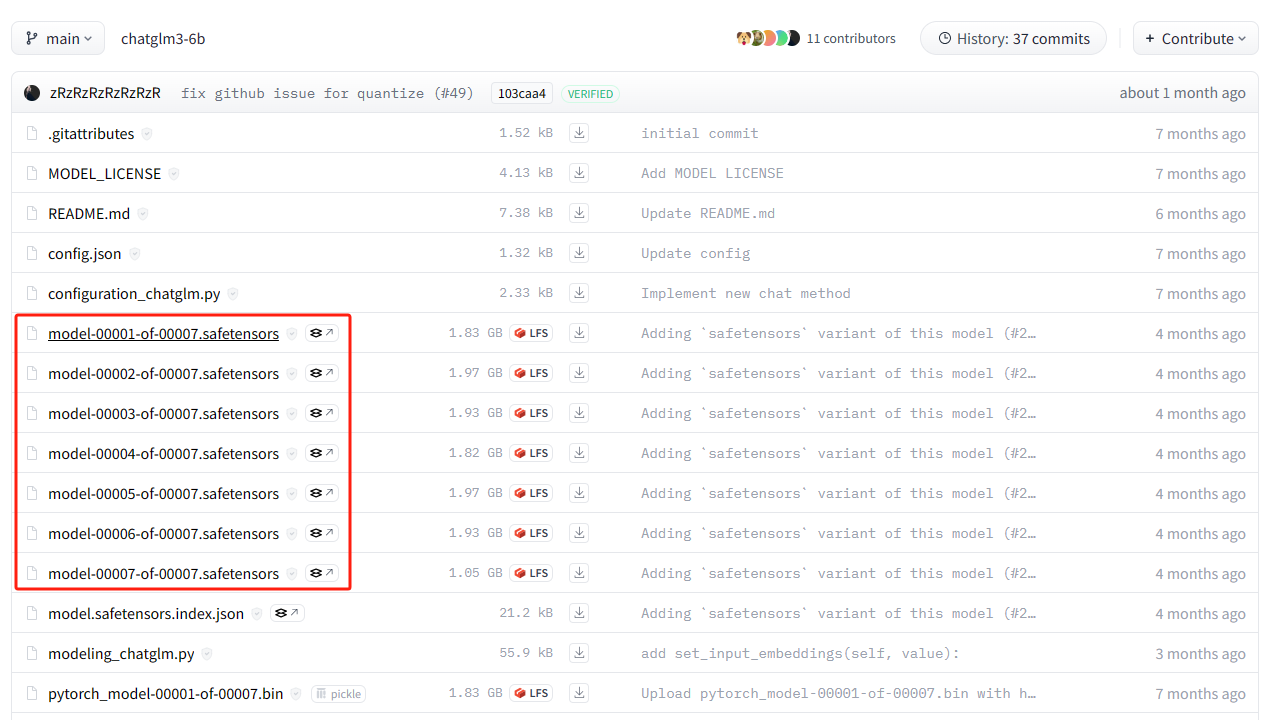The image size is (1277, 720).
Task: Download pytorch_model-00001-of-00007.bin
Action: coord(579,693)
